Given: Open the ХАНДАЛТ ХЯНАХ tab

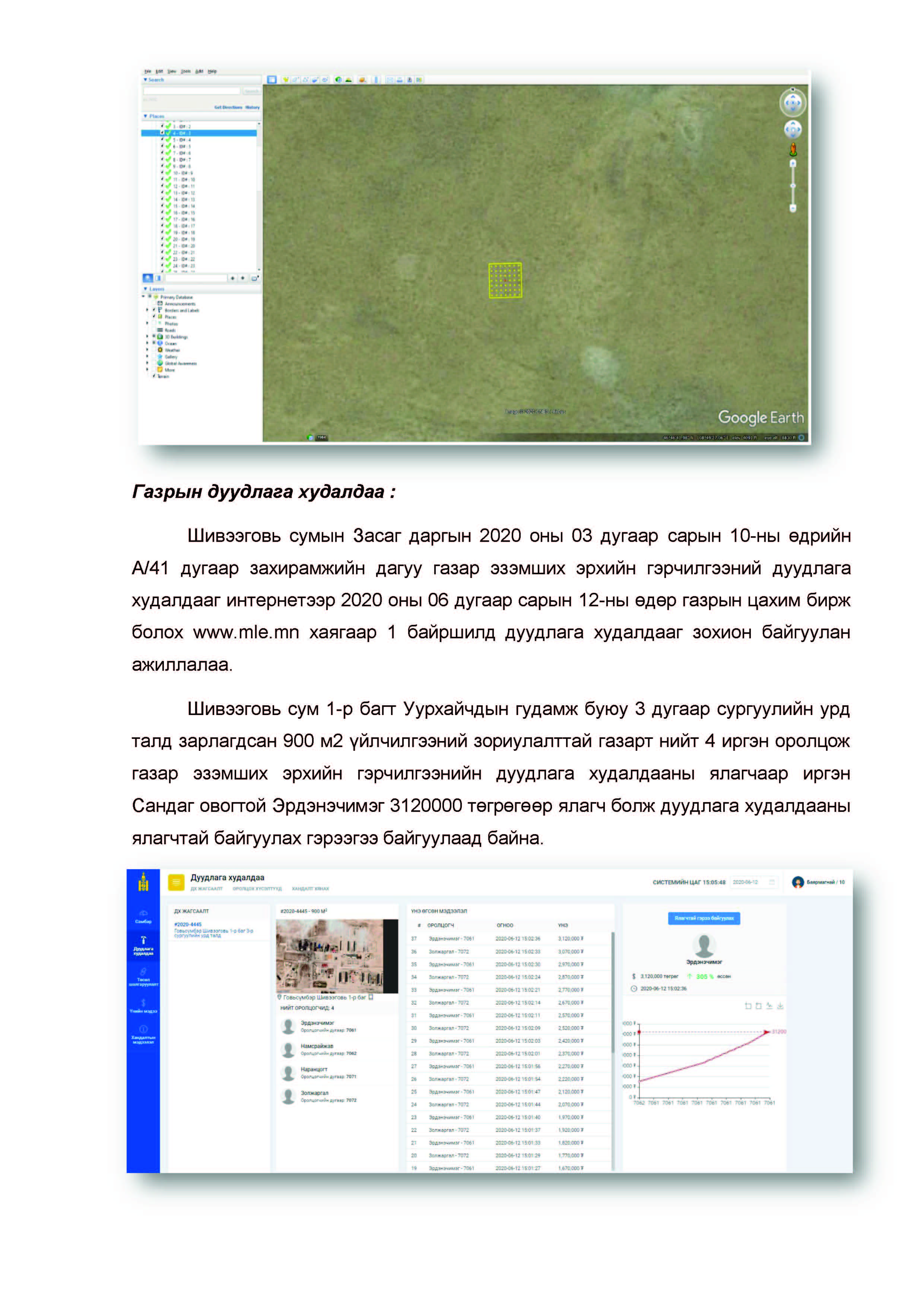Looking at the screenshot, I should [311, 889].
